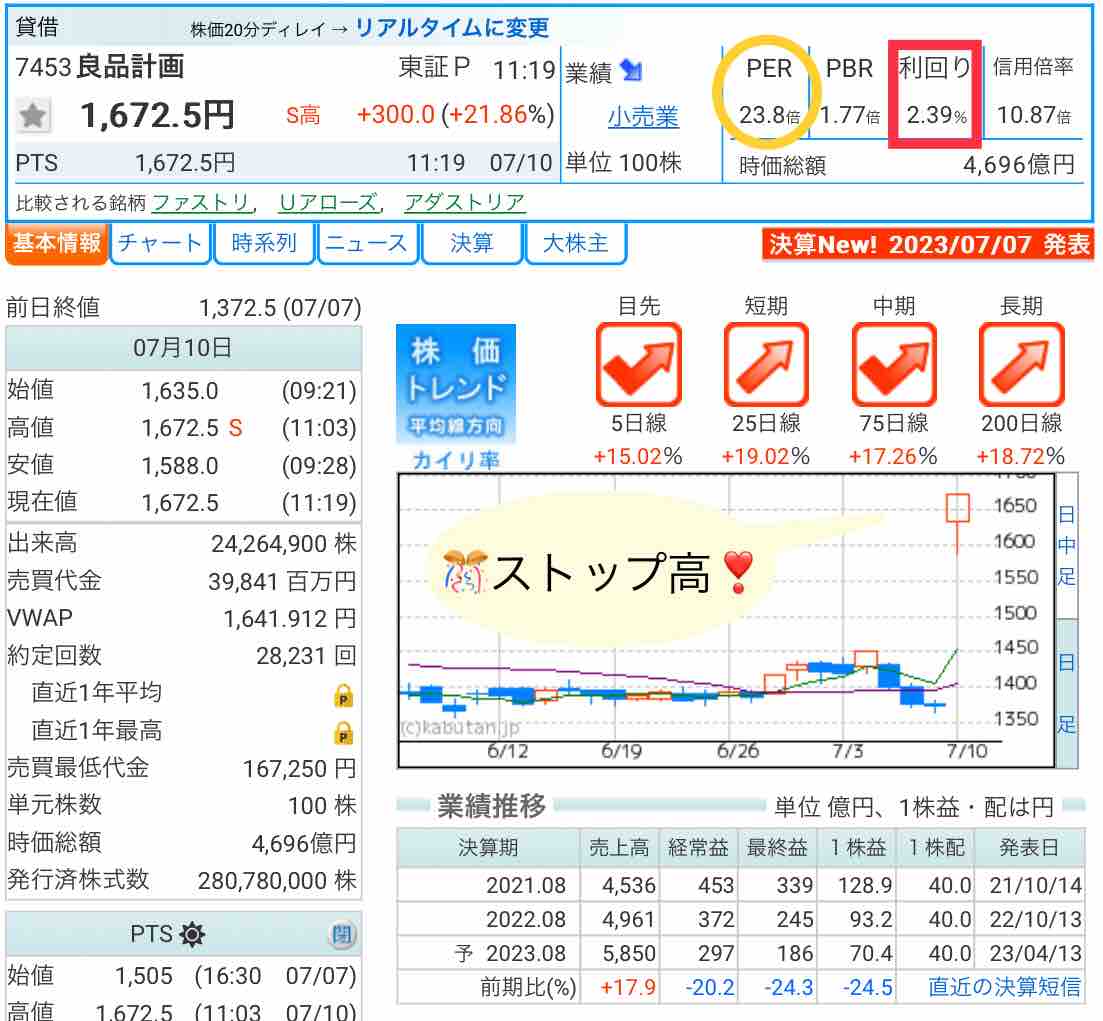
Task: Click the 売買代金 39,841 百万円 row
Action: (184, 581)
